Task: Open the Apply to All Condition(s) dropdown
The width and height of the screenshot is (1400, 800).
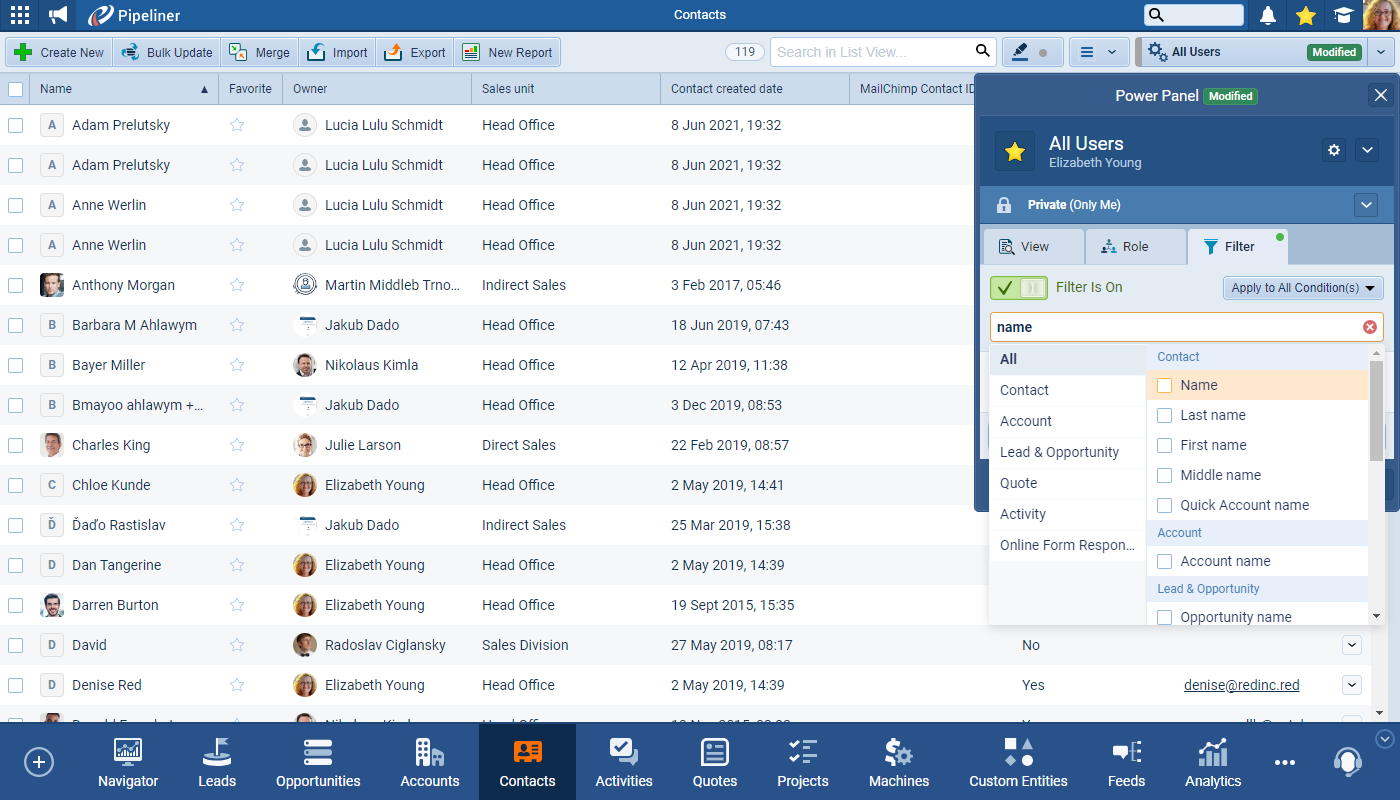Action: 1303,288
